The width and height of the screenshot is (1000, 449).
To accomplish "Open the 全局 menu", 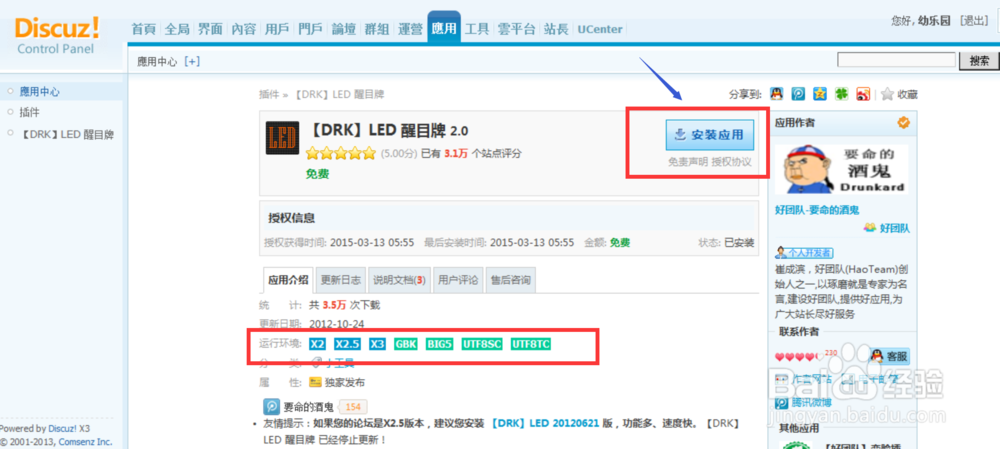I will click(x=177, y=29).
